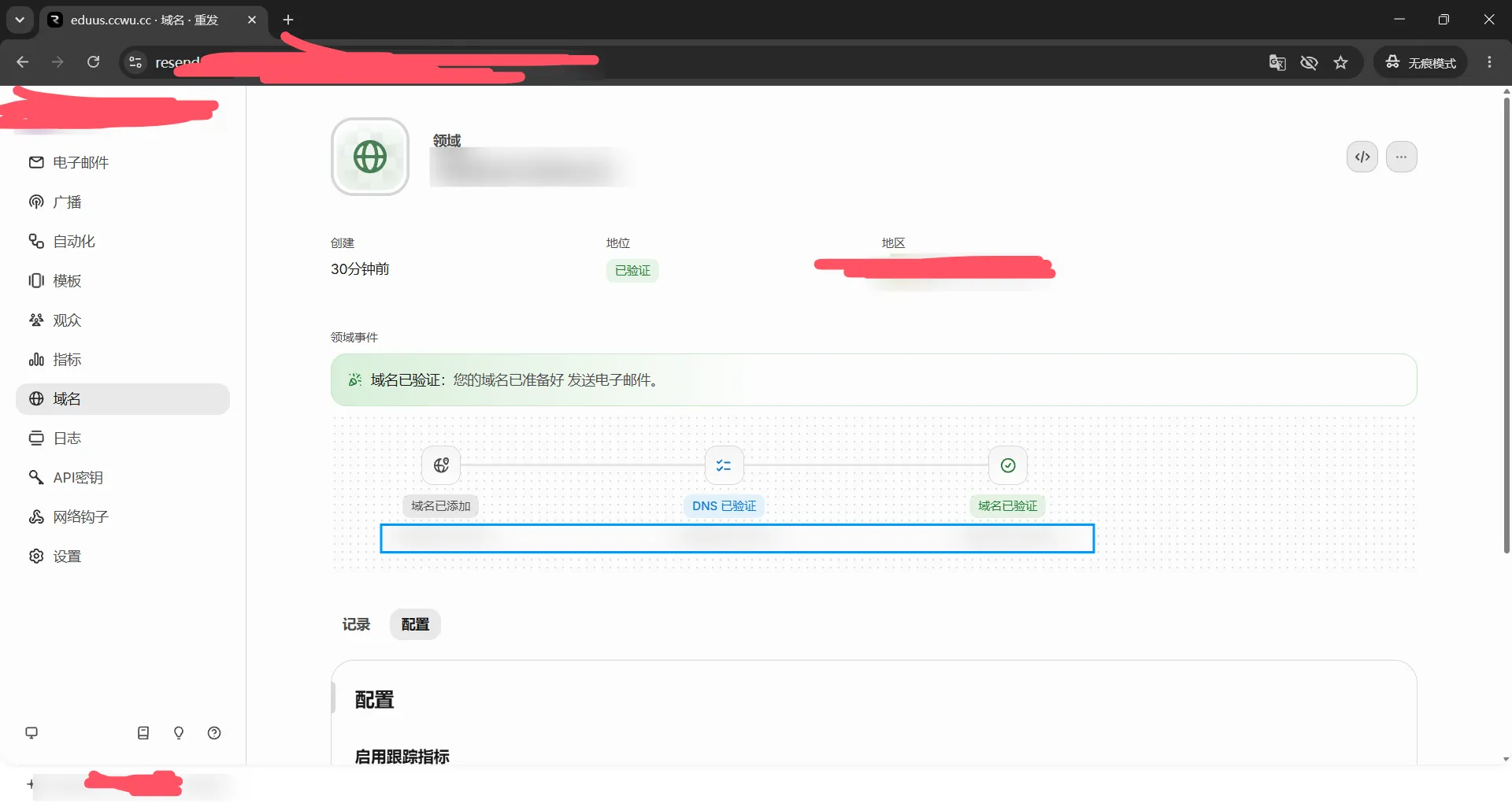Select the highlighted 域名 sidebar item
The width and height of the screenshot is (1512, 803).
click(123, 399)
